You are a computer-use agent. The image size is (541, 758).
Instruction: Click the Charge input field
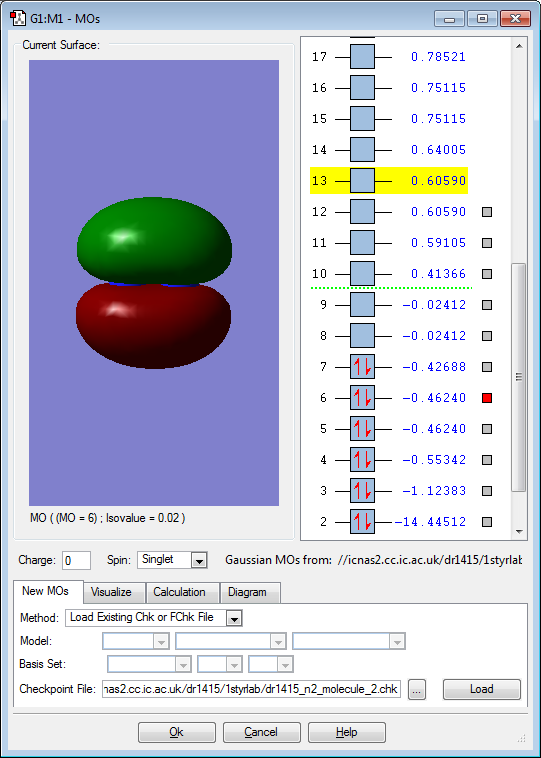pos(76,560)
